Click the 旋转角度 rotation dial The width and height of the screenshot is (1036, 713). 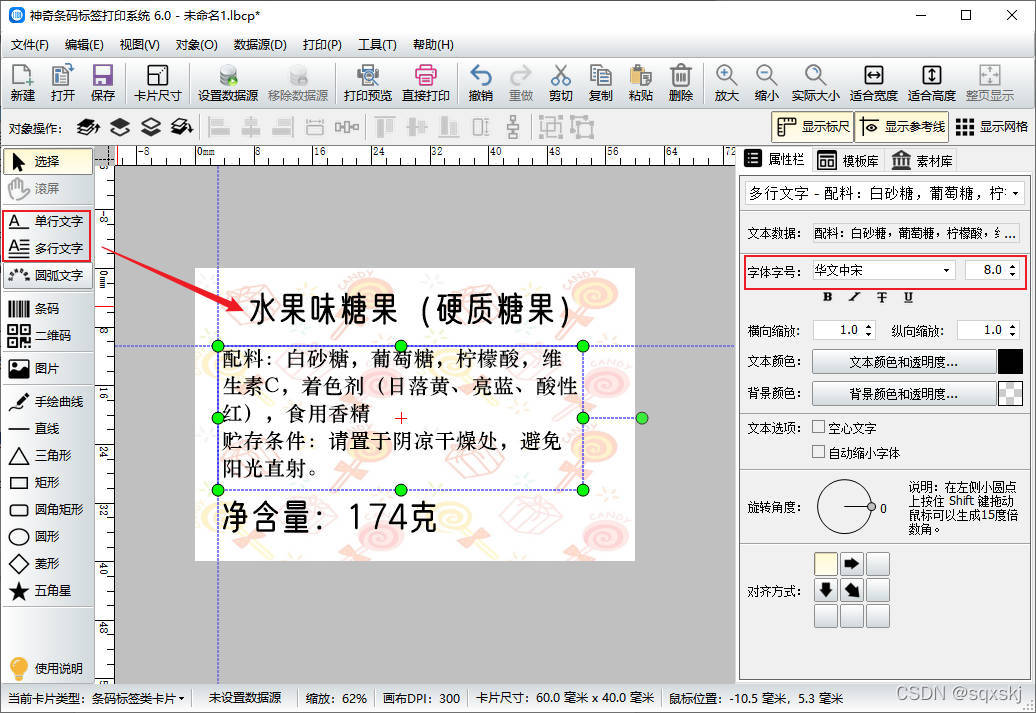click(x=845, y=507)
